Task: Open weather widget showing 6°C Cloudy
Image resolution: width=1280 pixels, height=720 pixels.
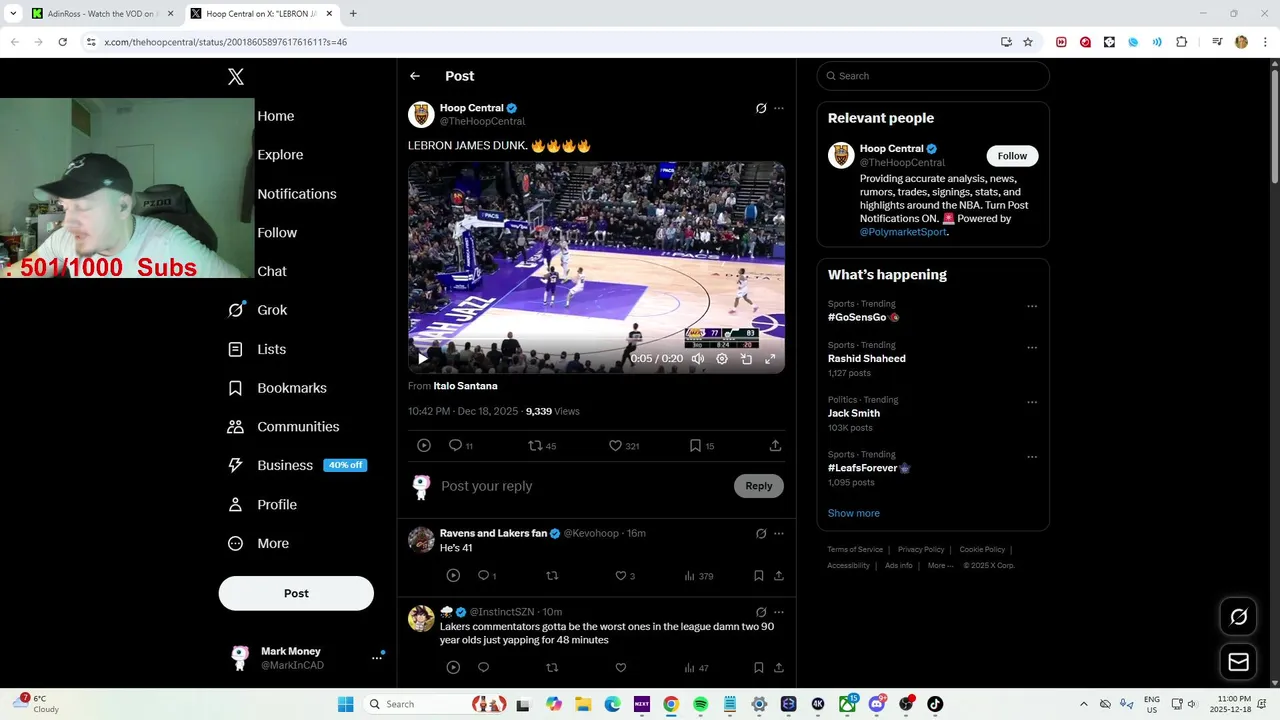Action: pyautogui.click(x=36, y=704)
